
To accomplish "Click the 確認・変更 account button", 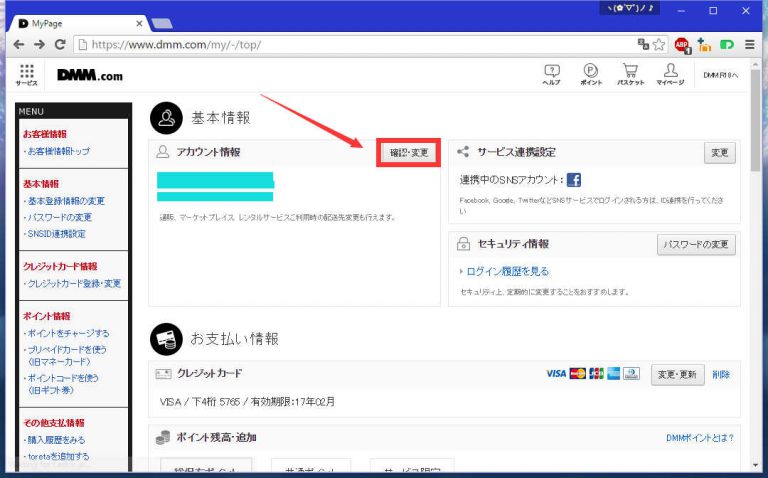I will coord(408,153).
